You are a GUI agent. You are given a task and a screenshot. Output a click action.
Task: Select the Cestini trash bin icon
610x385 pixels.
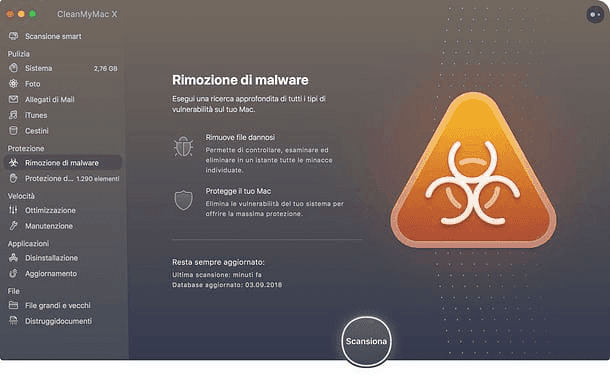[x=14, y=131]
